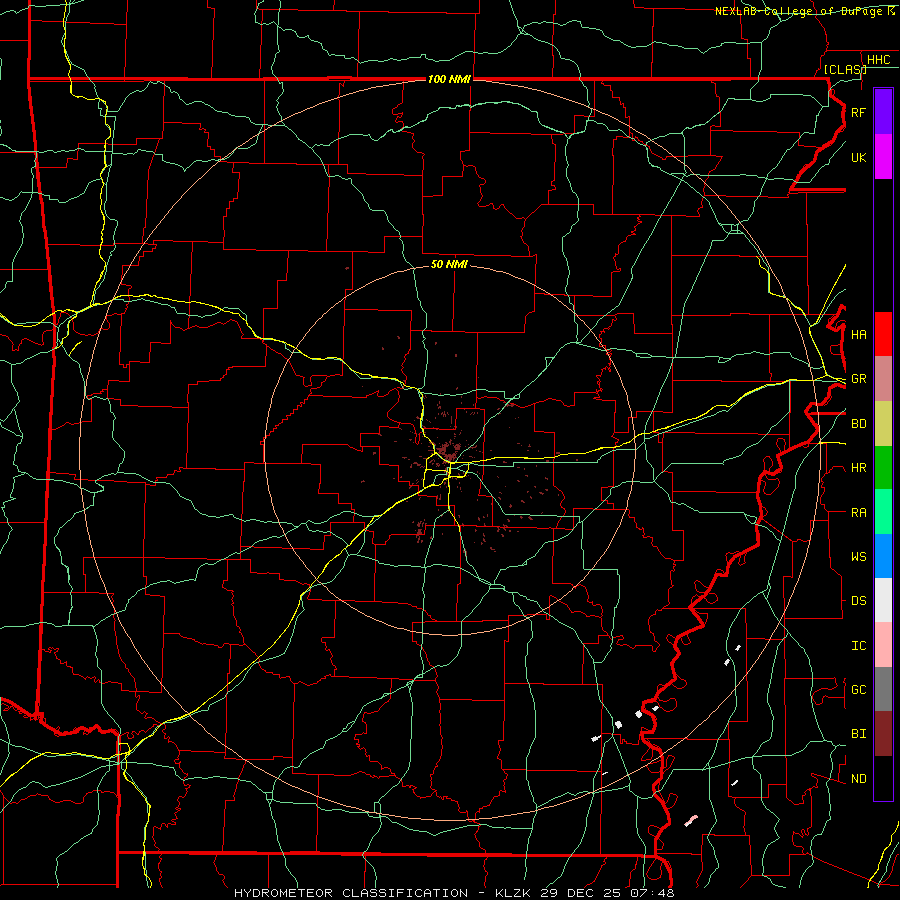Click the 50 NMI range ring label
900x900 pixels.
(x=449, y=264)
